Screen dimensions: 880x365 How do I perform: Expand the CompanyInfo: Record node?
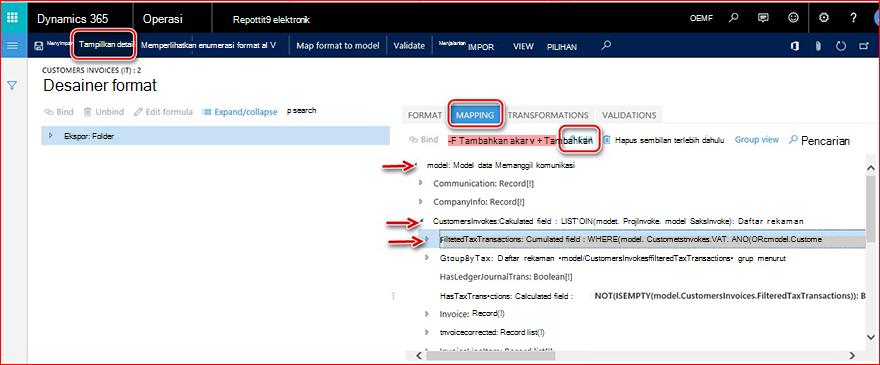421,201
